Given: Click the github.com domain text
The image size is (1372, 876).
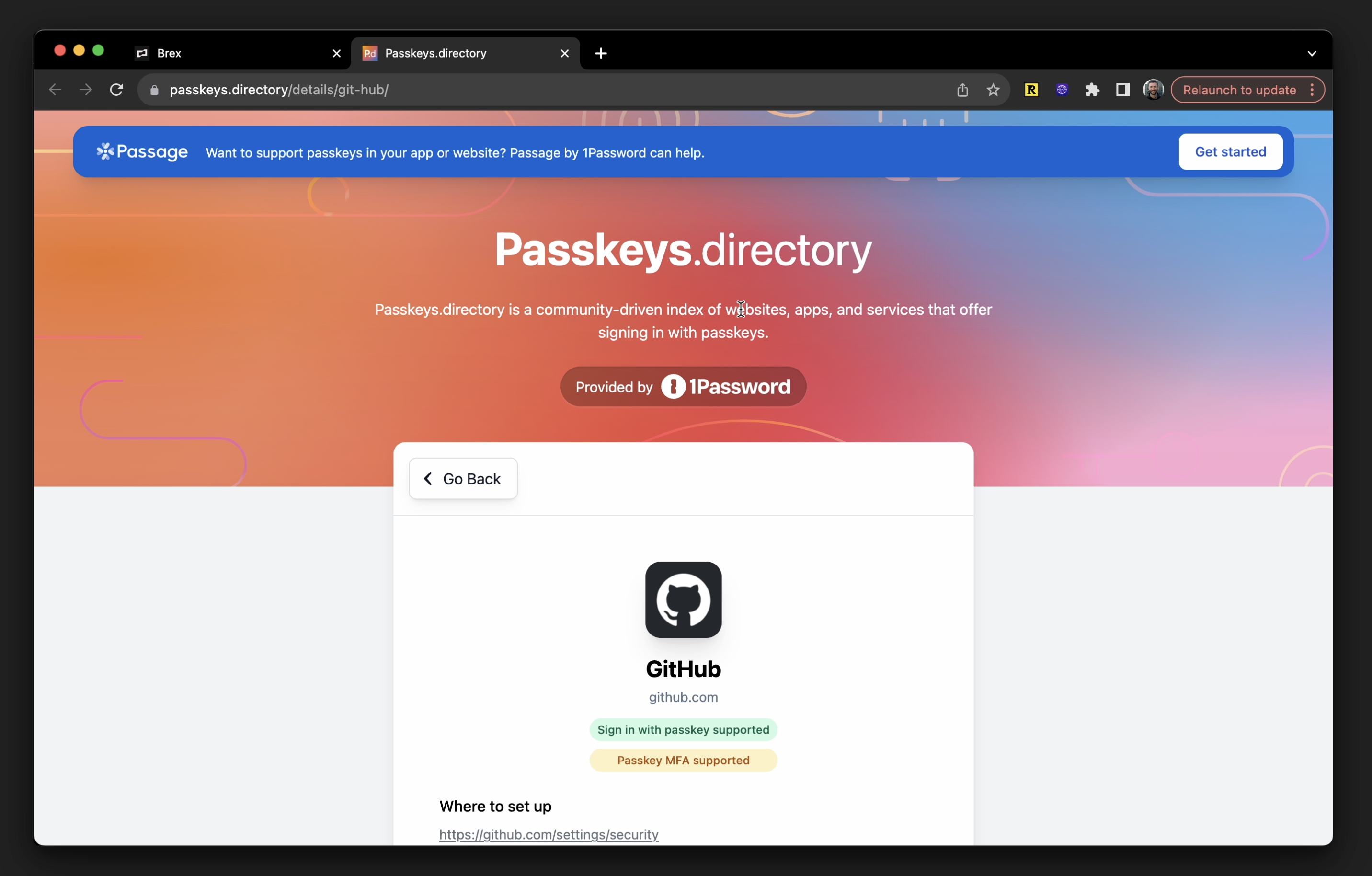Looking at the screenshot, I should click(683, 697).
